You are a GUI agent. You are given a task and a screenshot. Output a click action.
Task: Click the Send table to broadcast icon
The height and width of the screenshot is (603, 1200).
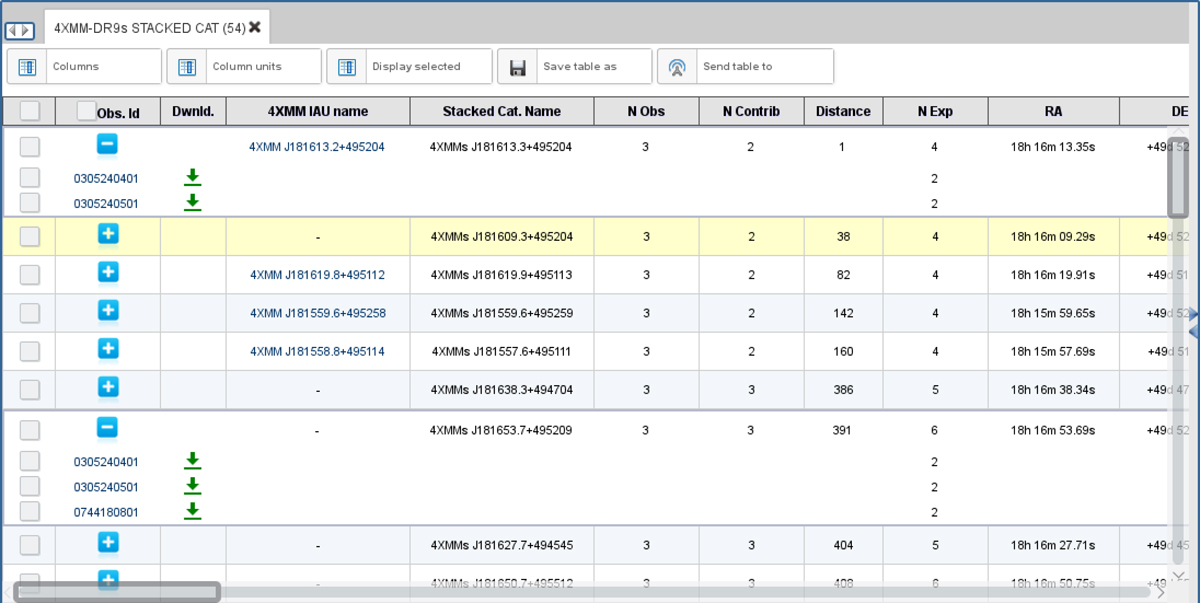coord(677,67)
